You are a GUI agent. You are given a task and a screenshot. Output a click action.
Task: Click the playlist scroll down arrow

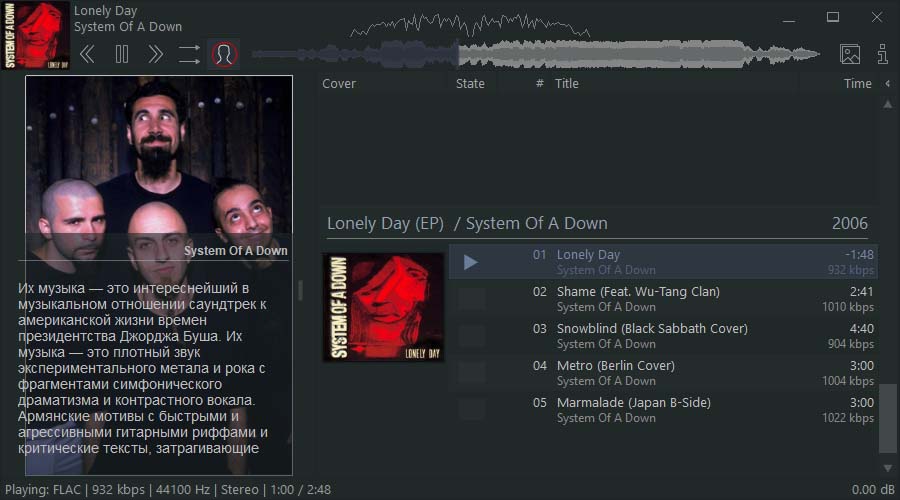pos(887,468)
